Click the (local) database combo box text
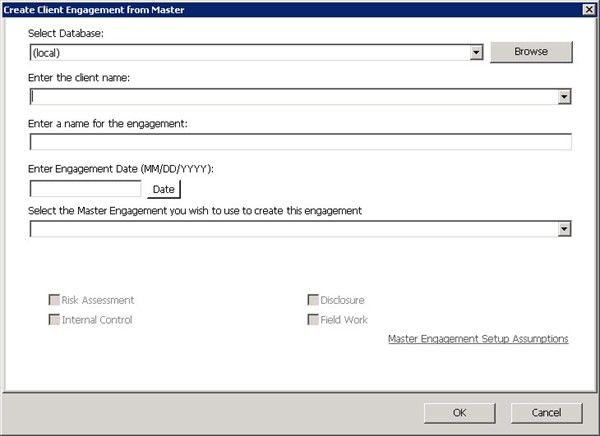600x436 pixels. point(250,52)
